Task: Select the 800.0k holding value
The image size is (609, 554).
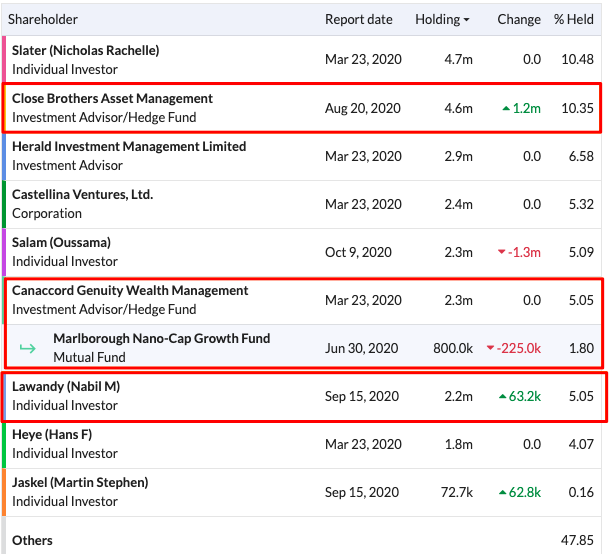Action: (453, 348)
